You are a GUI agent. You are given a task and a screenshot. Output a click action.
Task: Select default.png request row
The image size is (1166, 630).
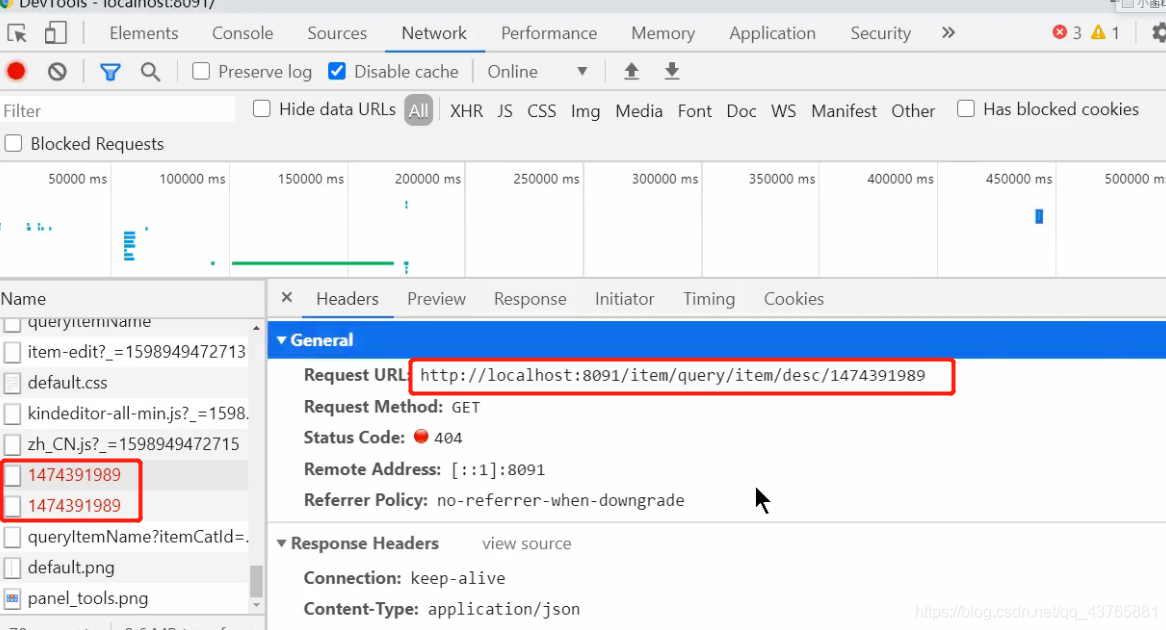pos(124,568)
